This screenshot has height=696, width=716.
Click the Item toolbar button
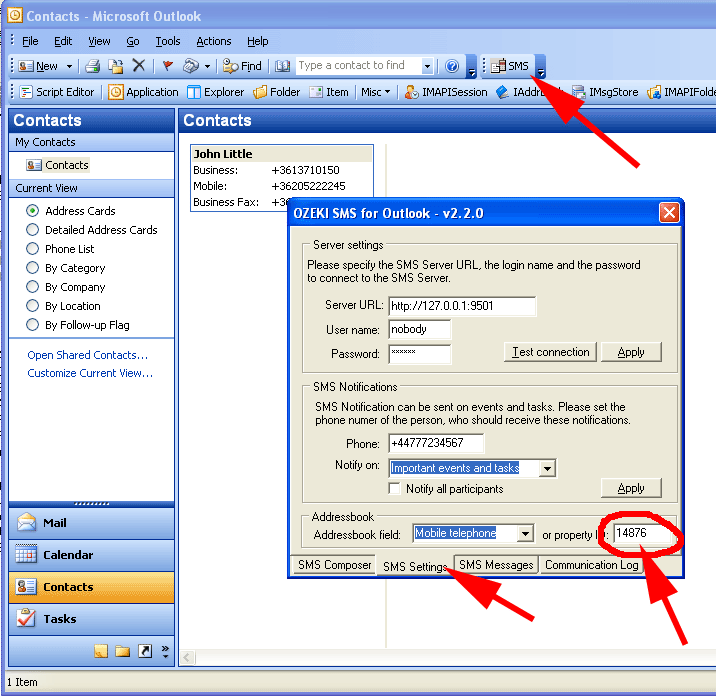click(x=329, y=92)
